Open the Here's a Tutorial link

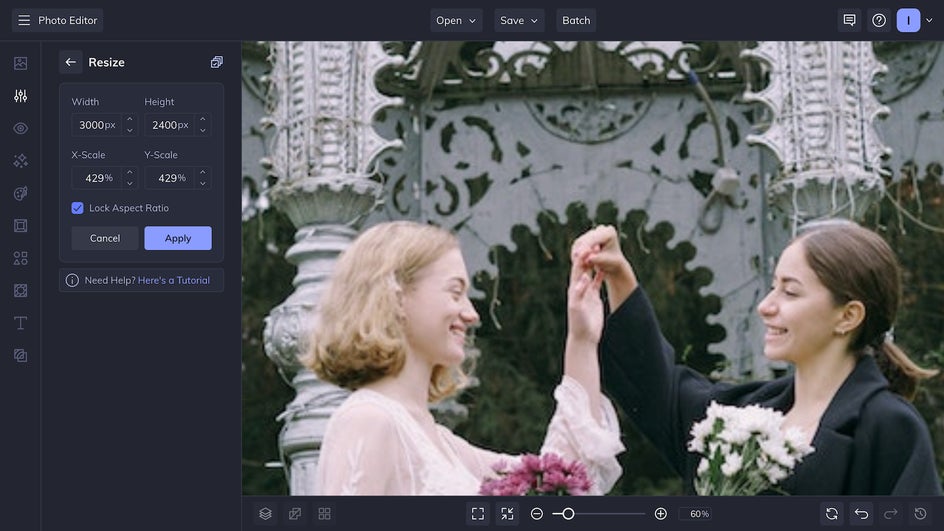point(174,281)
